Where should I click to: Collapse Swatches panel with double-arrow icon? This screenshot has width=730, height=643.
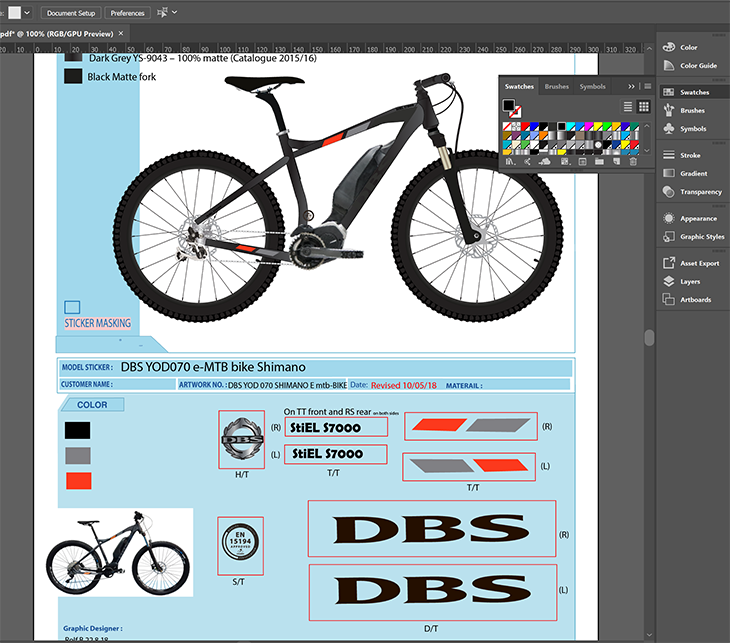click(x=631, y=86)
